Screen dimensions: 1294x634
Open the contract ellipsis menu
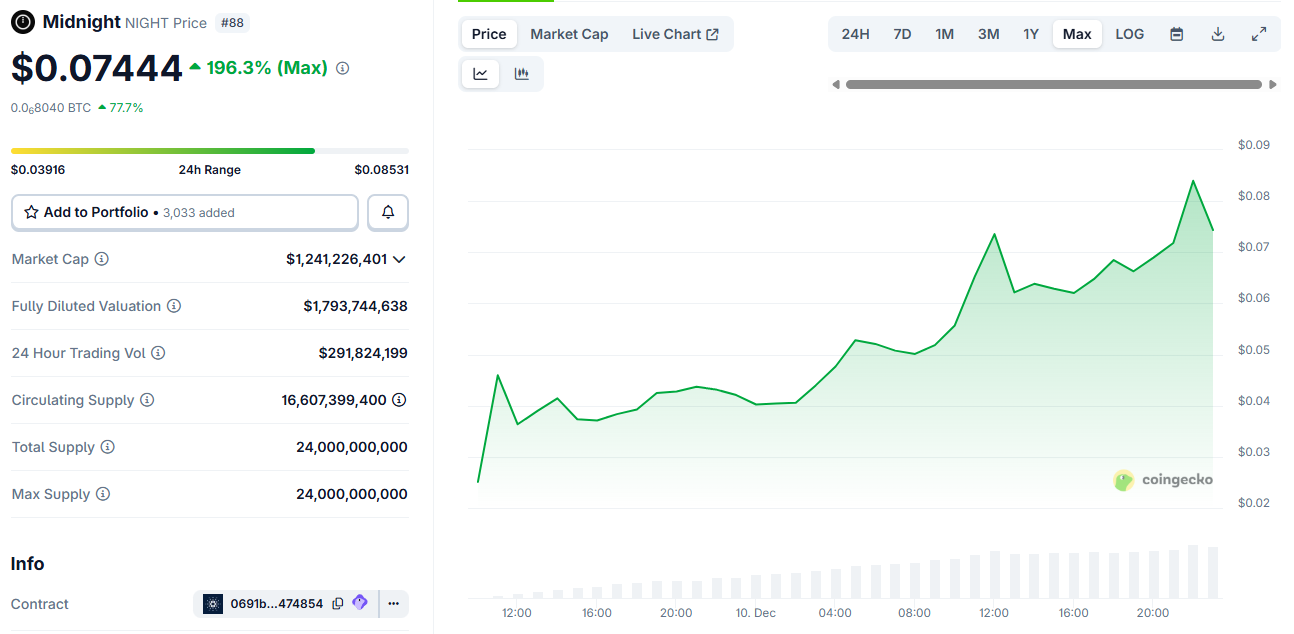click(393, 603)
